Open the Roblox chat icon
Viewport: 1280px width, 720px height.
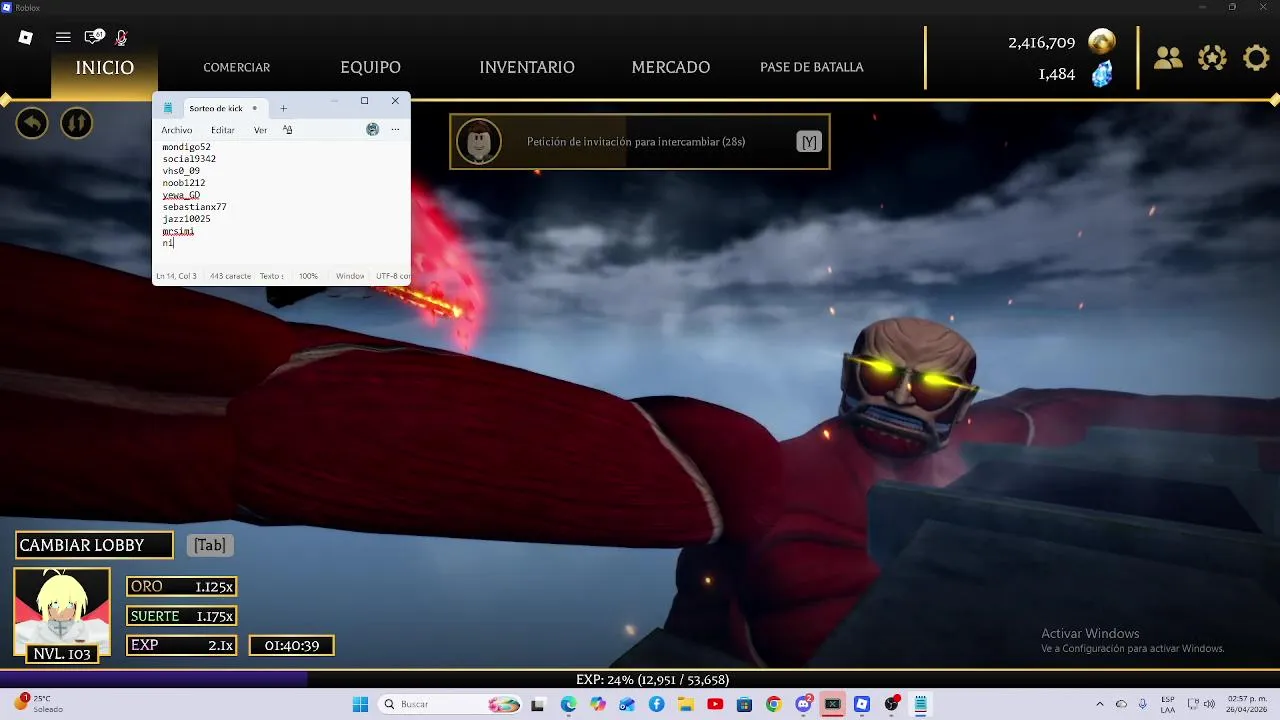94,37
